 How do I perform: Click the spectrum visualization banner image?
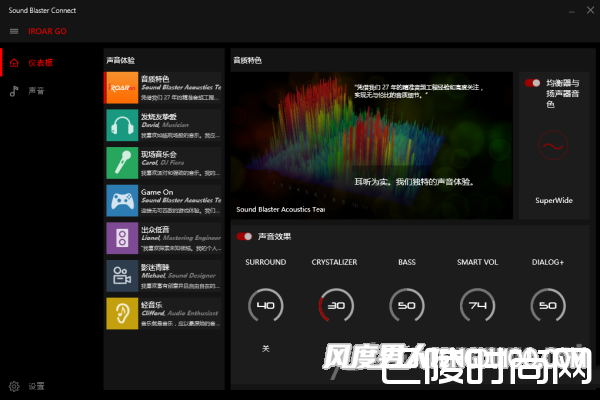tap(372, 145)
